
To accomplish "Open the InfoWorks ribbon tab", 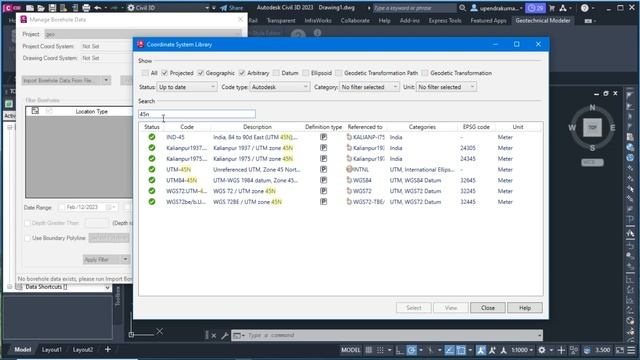I will point(318,20).
